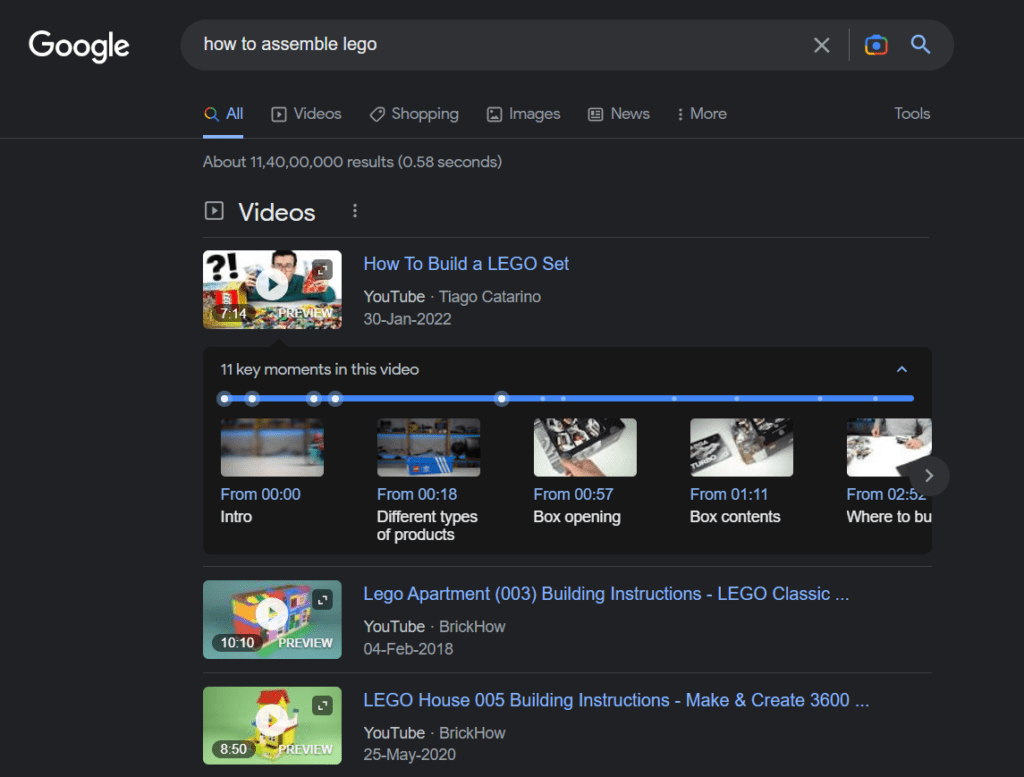The width and height of the screenshot is (1024, 777).
Task: Open Different types of products thumbnail
Action: 428,447
